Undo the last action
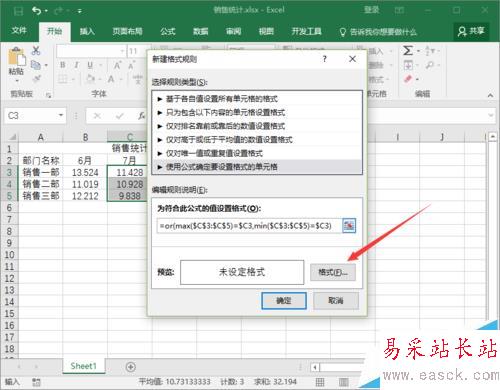This screenshot has width=500, height=390. pyautogui.click(x=37, y=11)
